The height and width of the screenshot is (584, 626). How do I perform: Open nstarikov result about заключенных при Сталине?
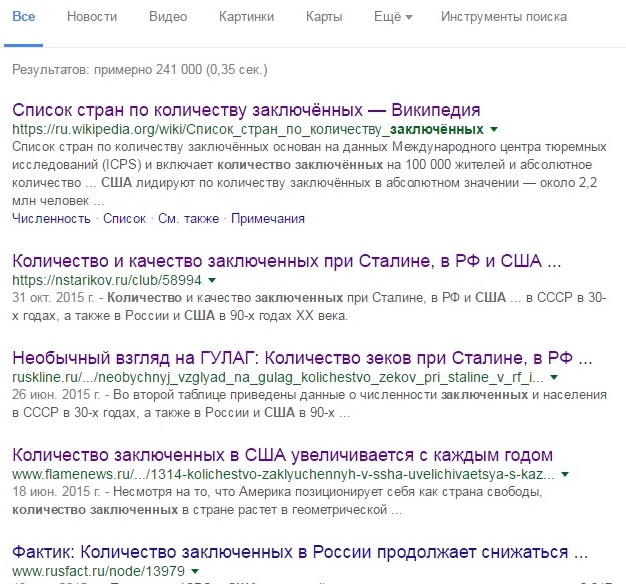(x=286, y=261)
